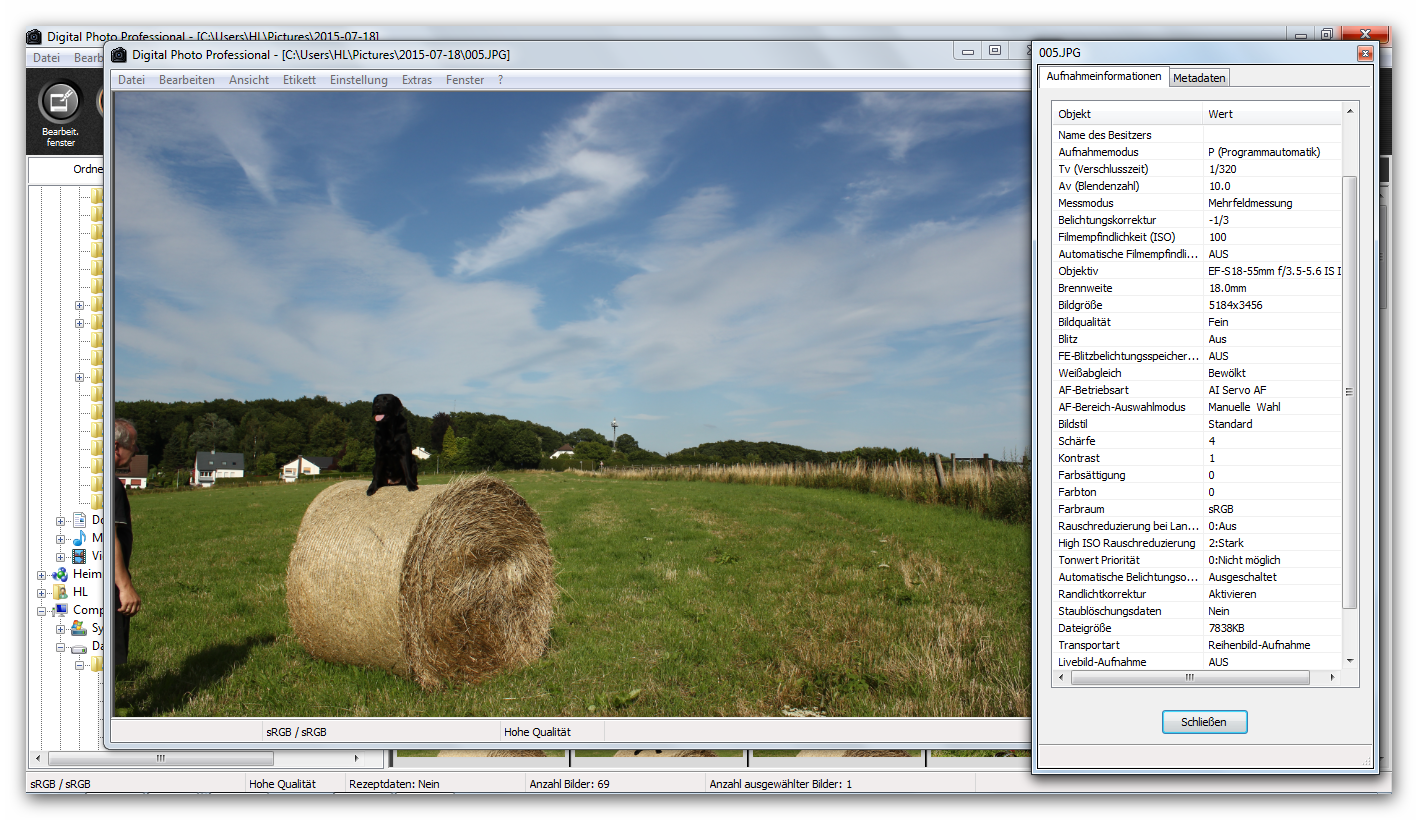Select the Farbraum row
This screenshot has height=820, width=1418.
1196,509
